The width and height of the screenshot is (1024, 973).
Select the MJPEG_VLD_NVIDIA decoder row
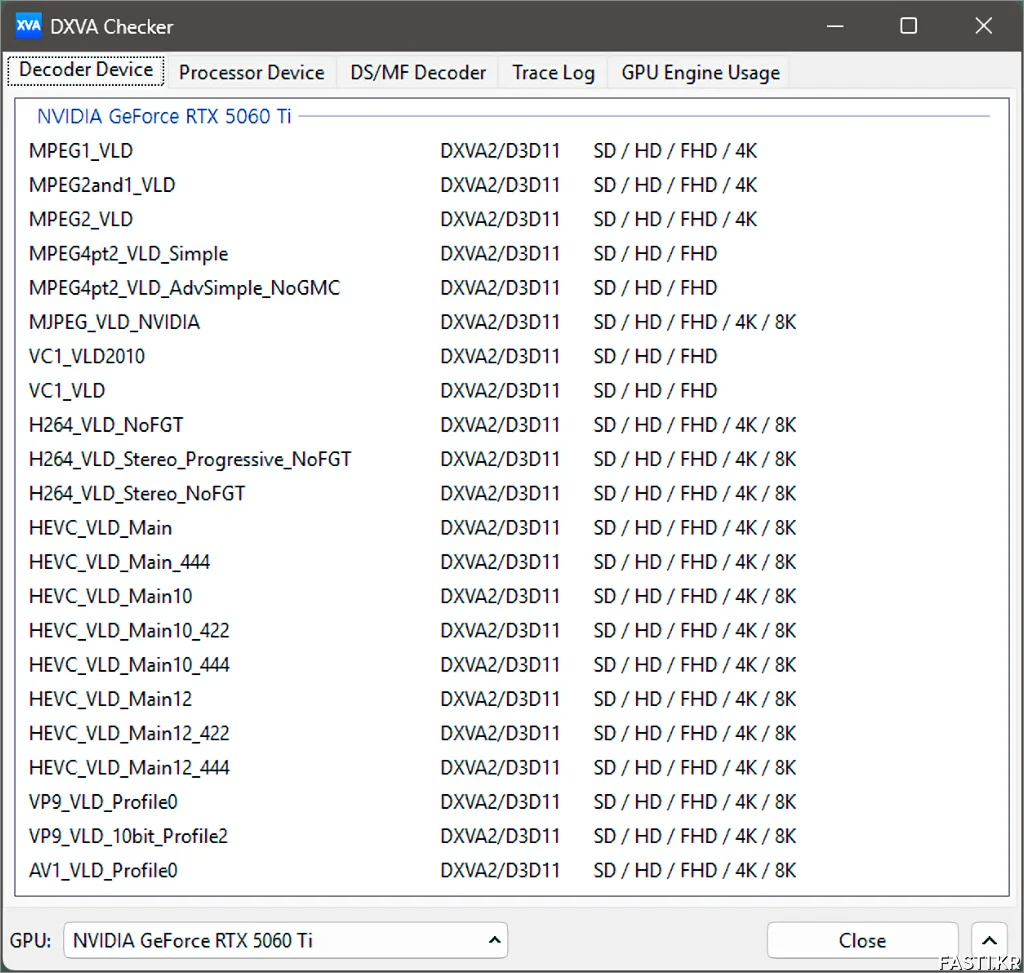click(511, 322)
